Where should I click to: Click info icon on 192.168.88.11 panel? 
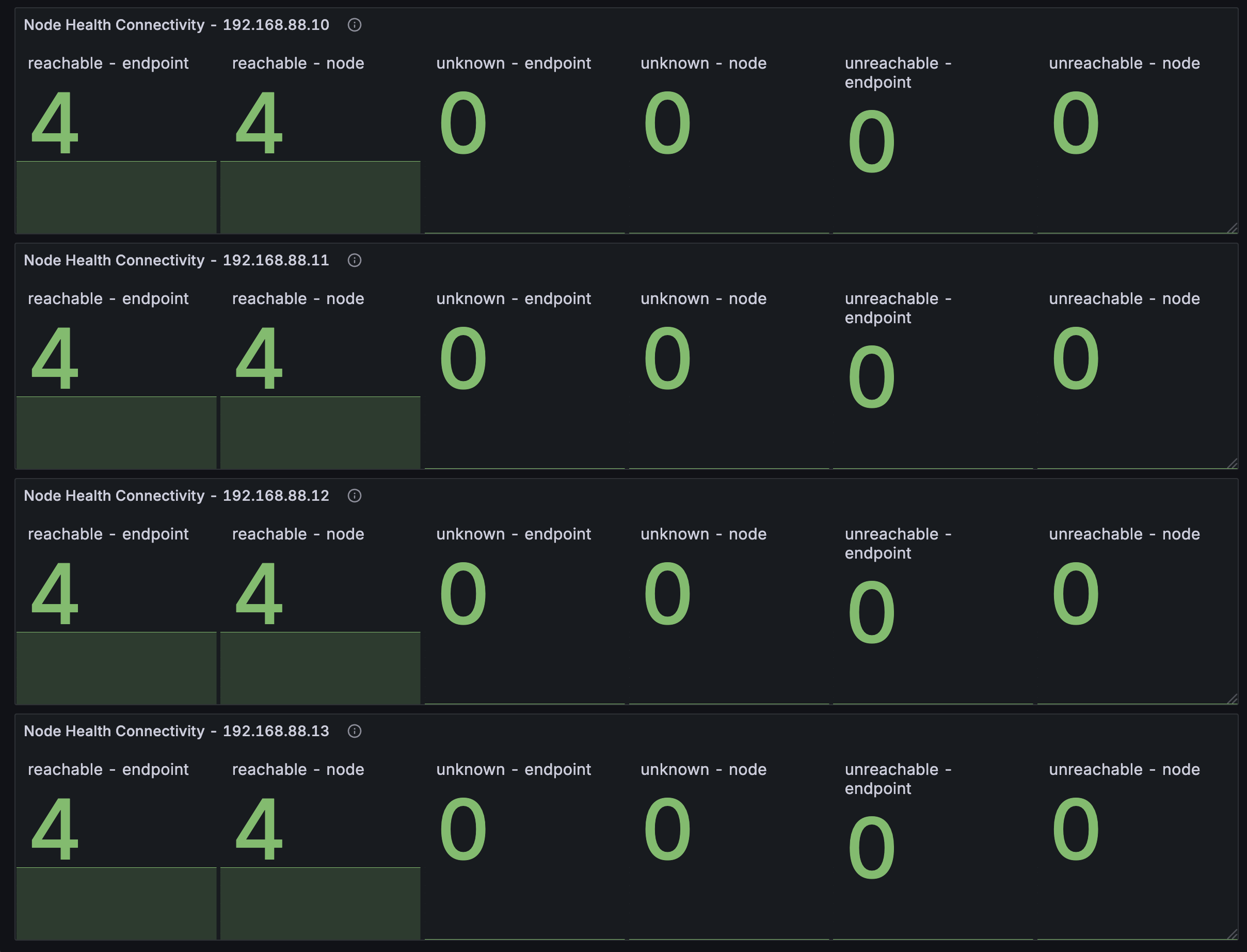(x=354, y=260)
